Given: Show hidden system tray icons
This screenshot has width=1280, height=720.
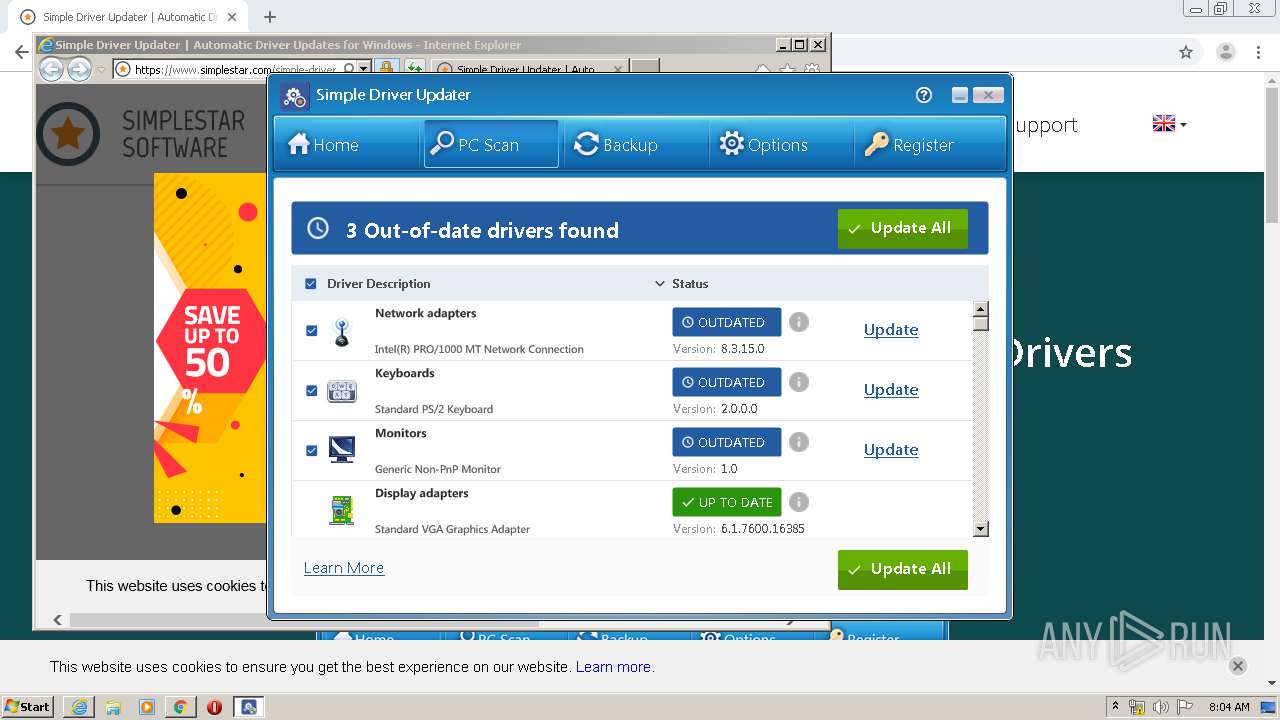Looking at the screenshot, I should [x=1115, y=707].
